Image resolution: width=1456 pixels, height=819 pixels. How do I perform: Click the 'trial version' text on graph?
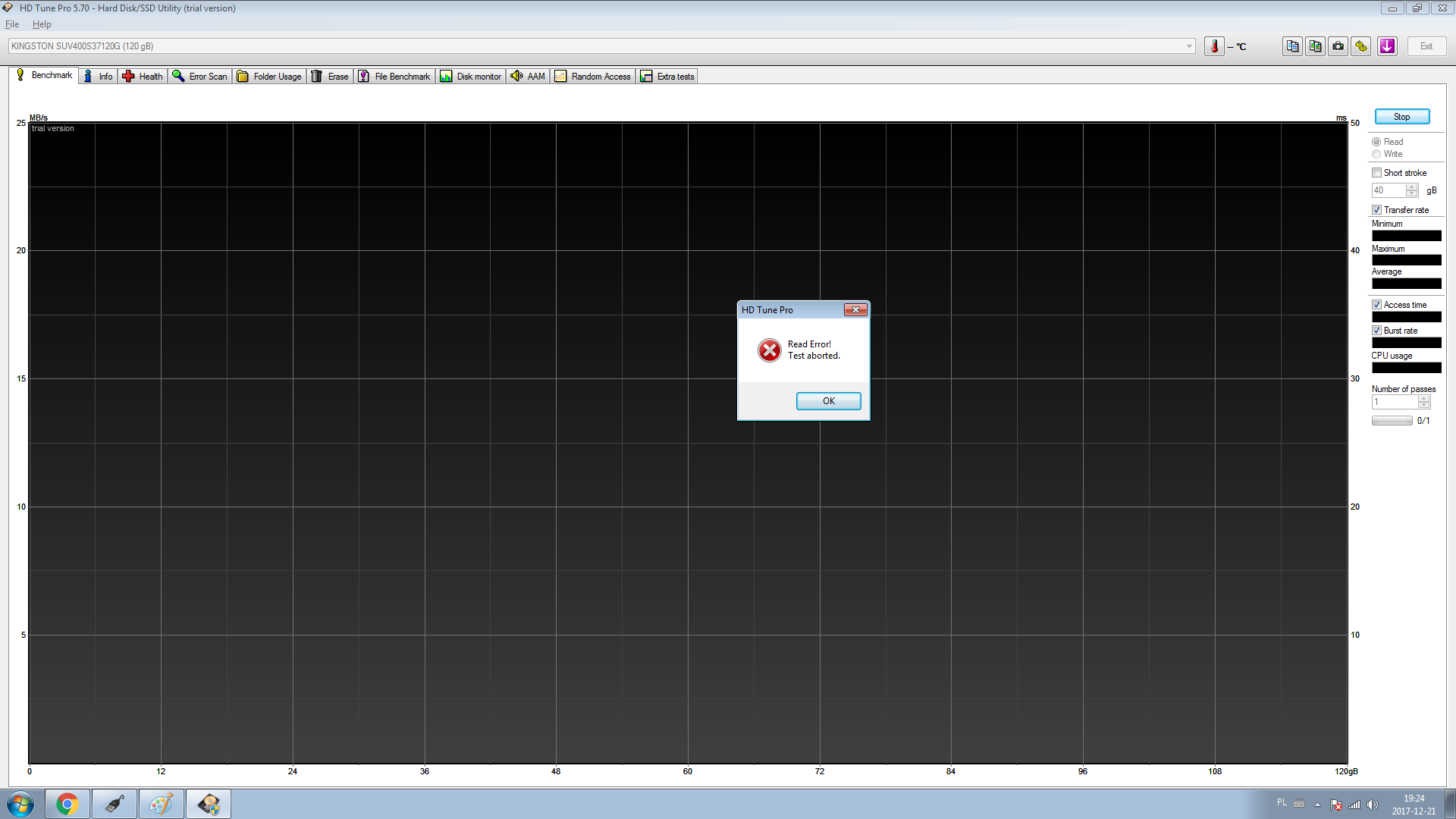53,128
